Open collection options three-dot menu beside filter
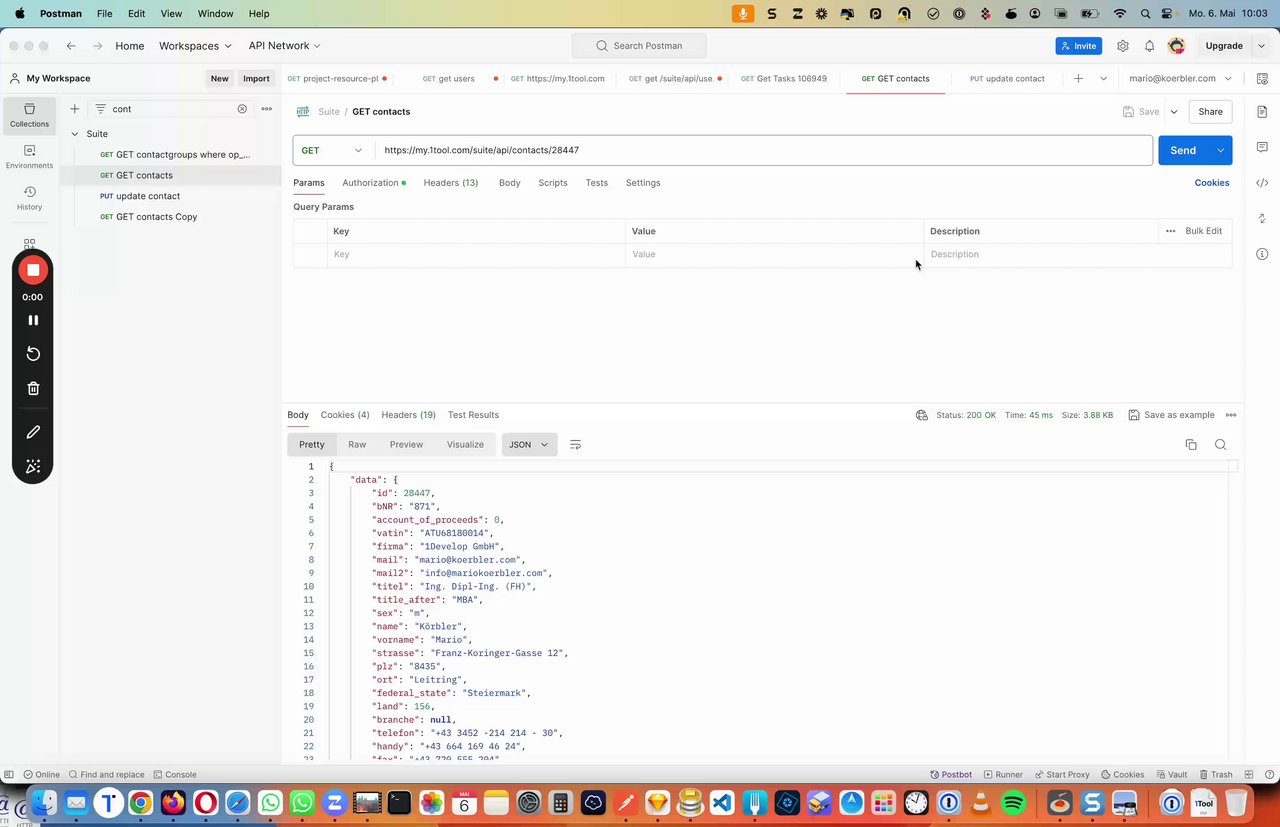The image size is (1280, 827). [x=267, y=109]
